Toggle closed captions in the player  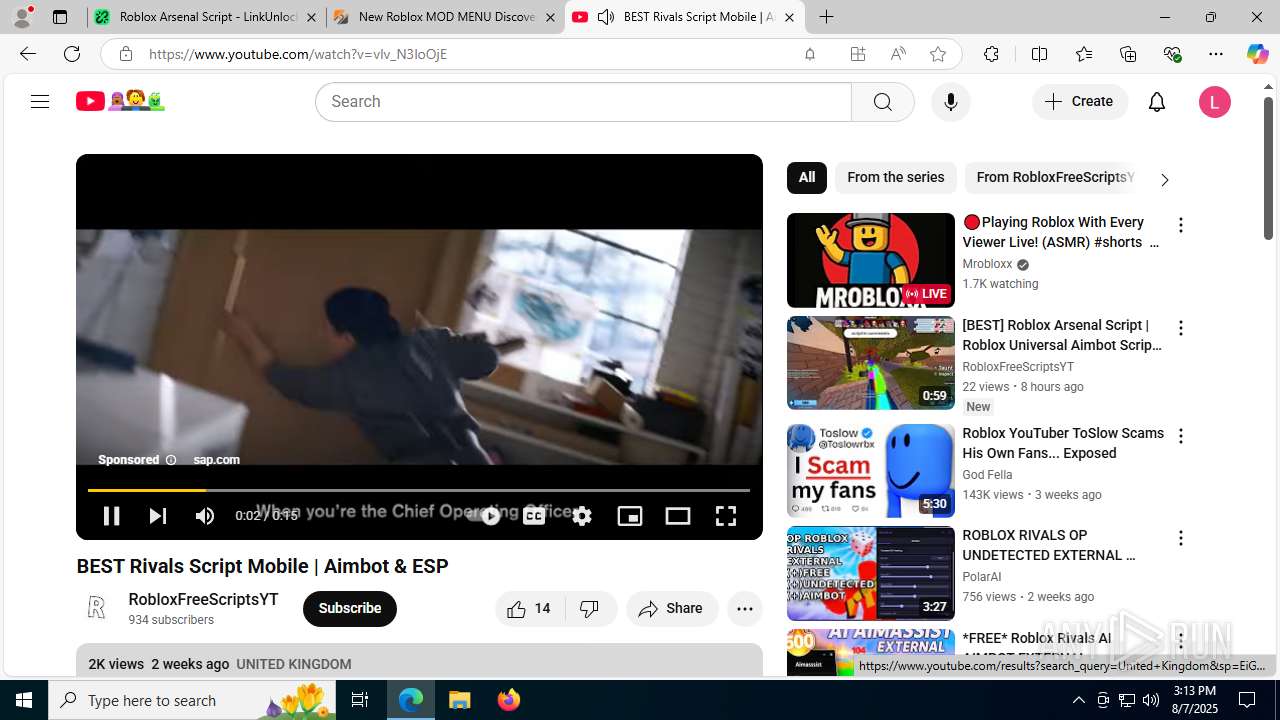click(534, 516)
